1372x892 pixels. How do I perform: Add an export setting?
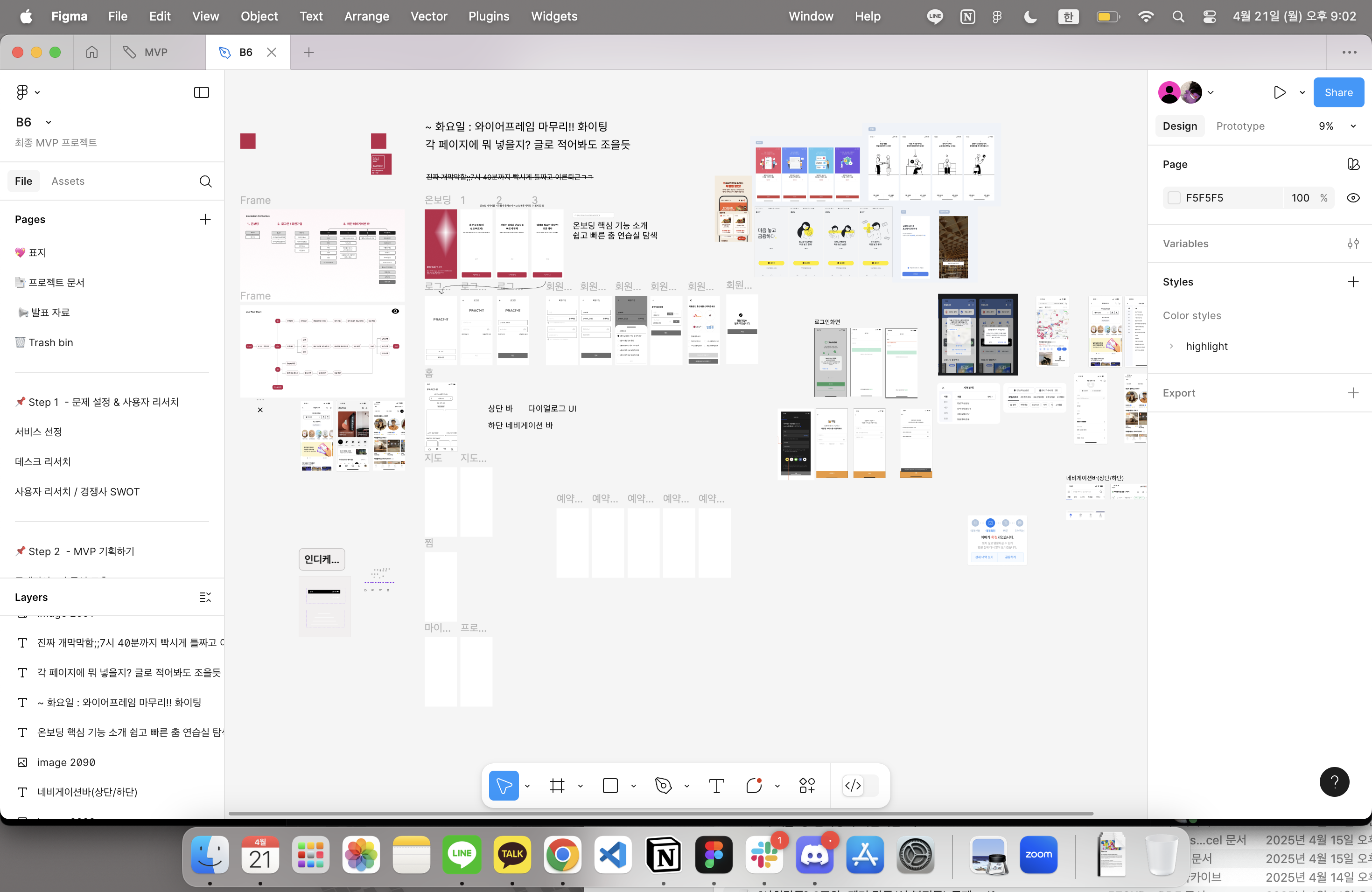coord(1352,393)
